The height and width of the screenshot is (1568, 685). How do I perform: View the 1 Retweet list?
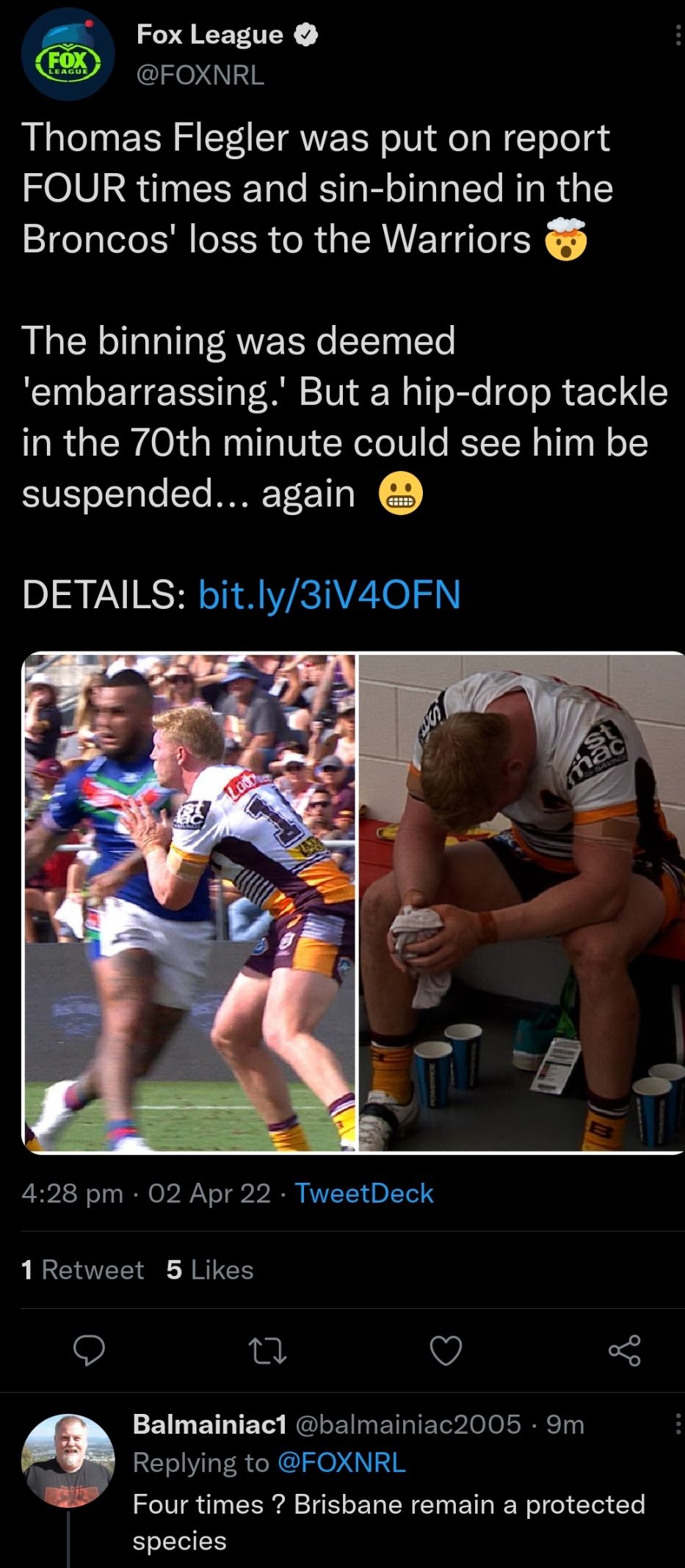[x=83, y=1270]
